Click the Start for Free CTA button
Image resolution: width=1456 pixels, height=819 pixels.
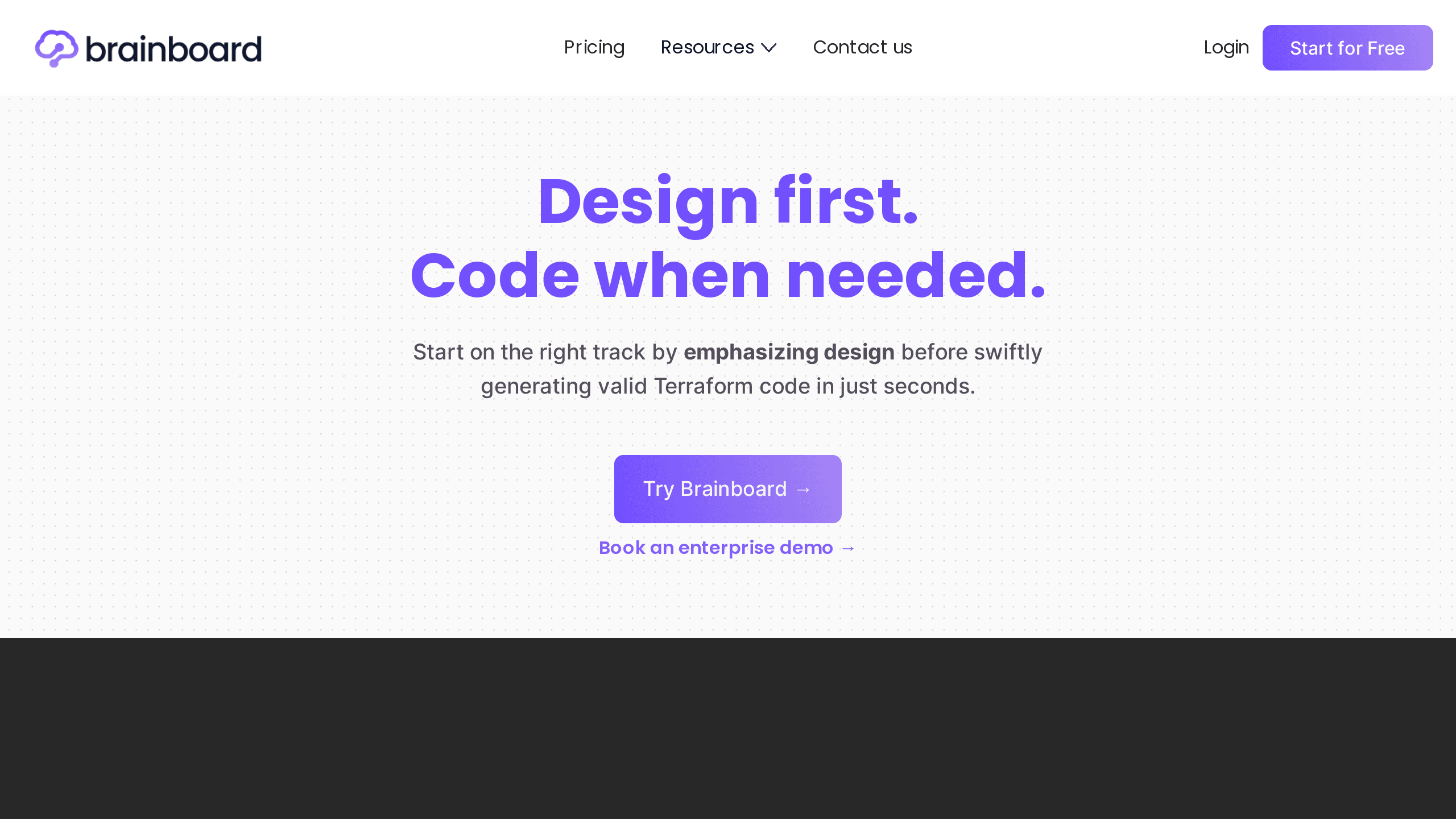[1347, 48]
